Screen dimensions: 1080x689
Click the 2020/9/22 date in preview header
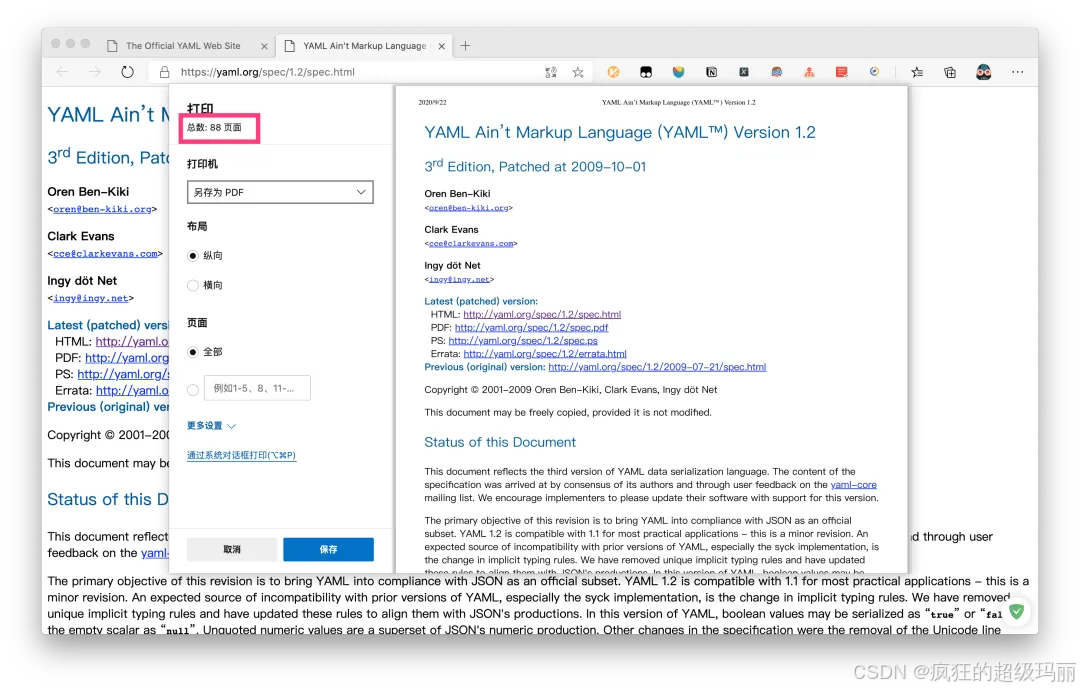point(433,102)
